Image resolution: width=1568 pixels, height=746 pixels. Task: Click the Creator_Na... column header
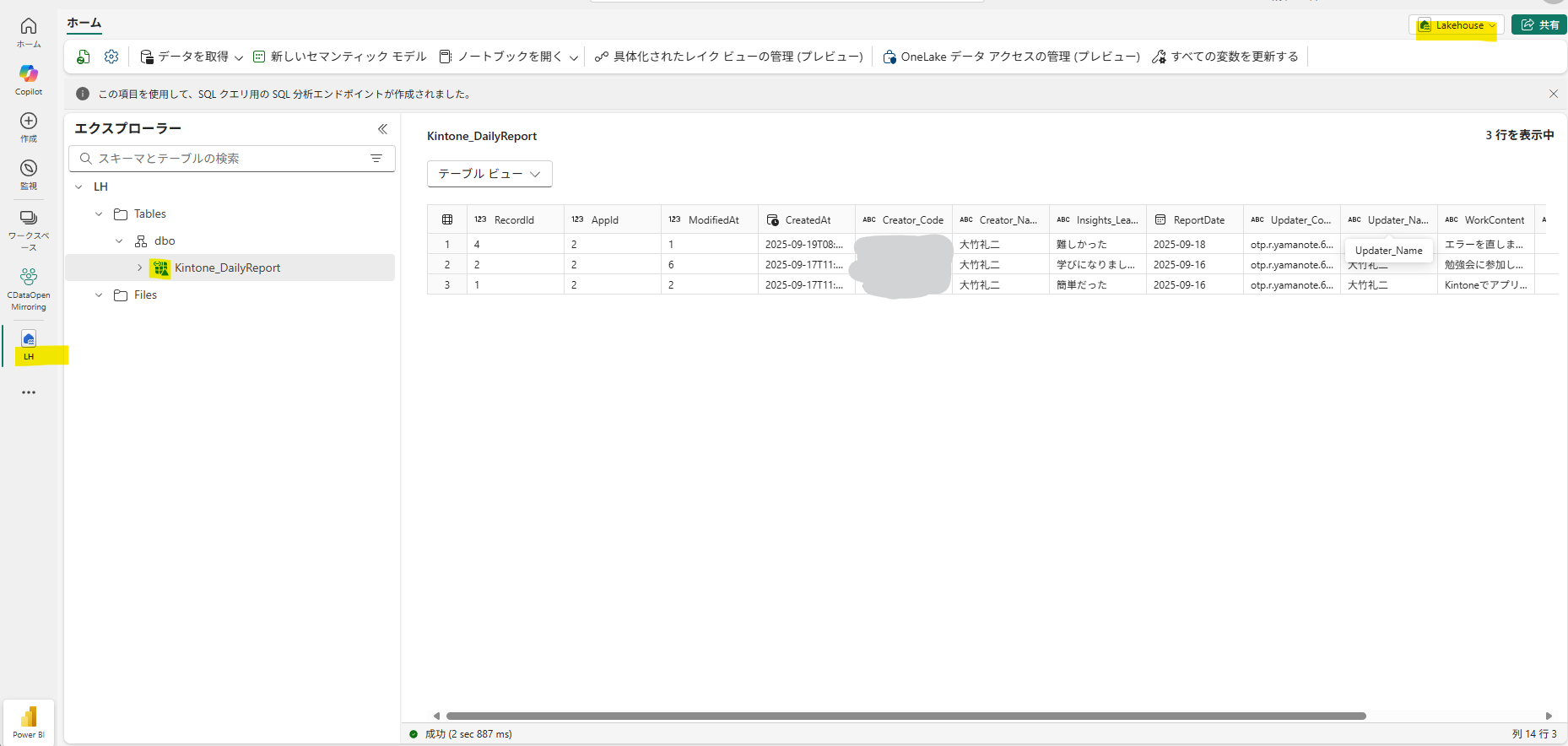(1000, 219)
